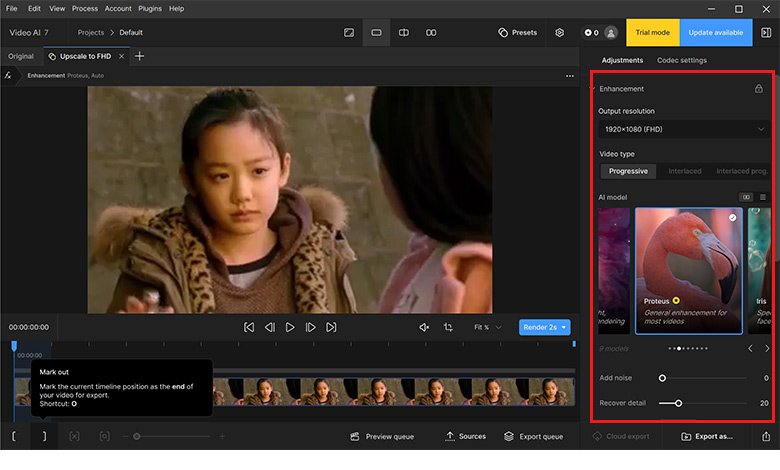Open the Plugins menu
Viewport: 780px width, 470px height.
pyautogui.click(x=150, y=8)
